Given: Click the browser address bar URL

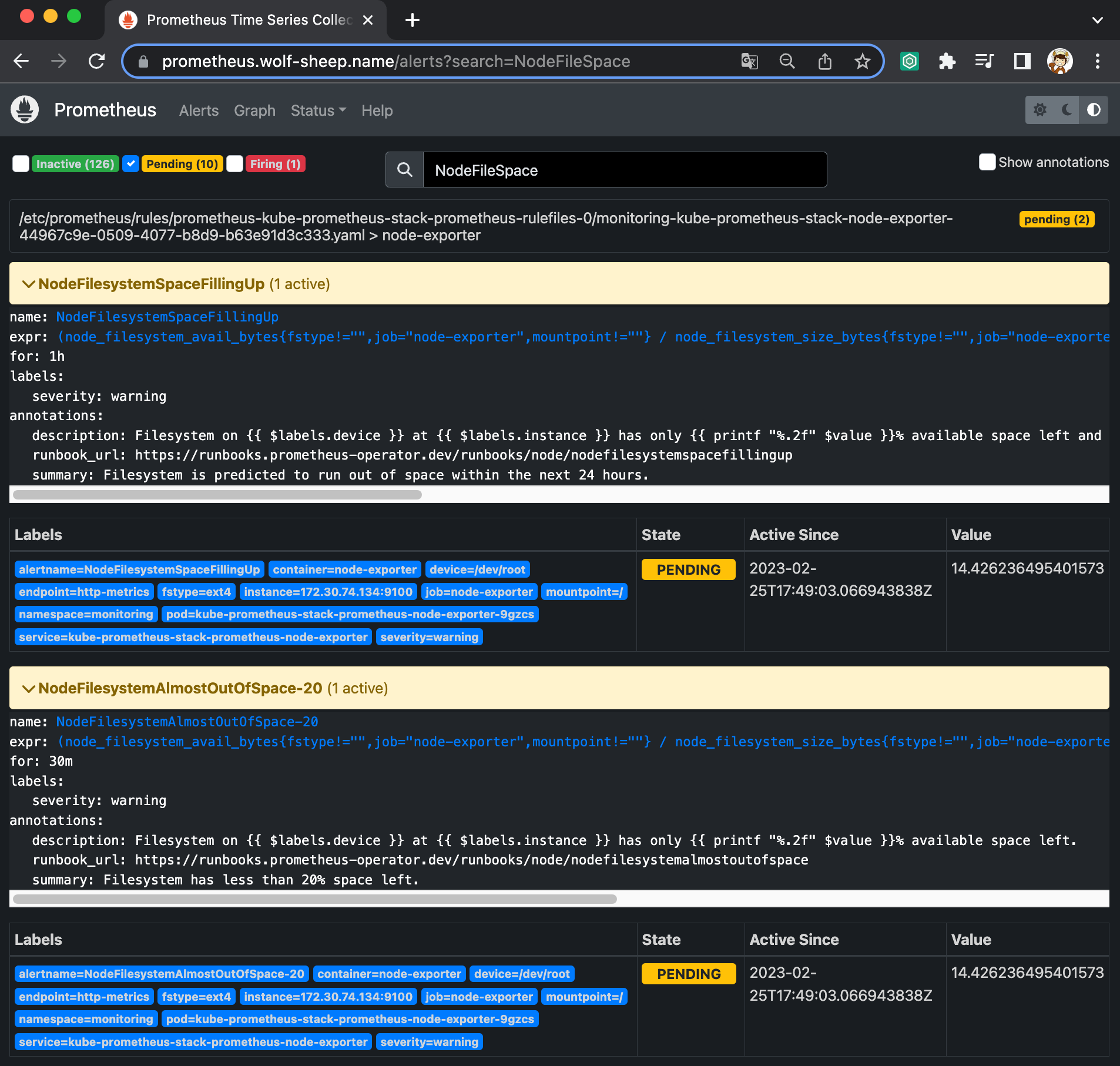Looking at the screenshot, I should pos(396,61).
